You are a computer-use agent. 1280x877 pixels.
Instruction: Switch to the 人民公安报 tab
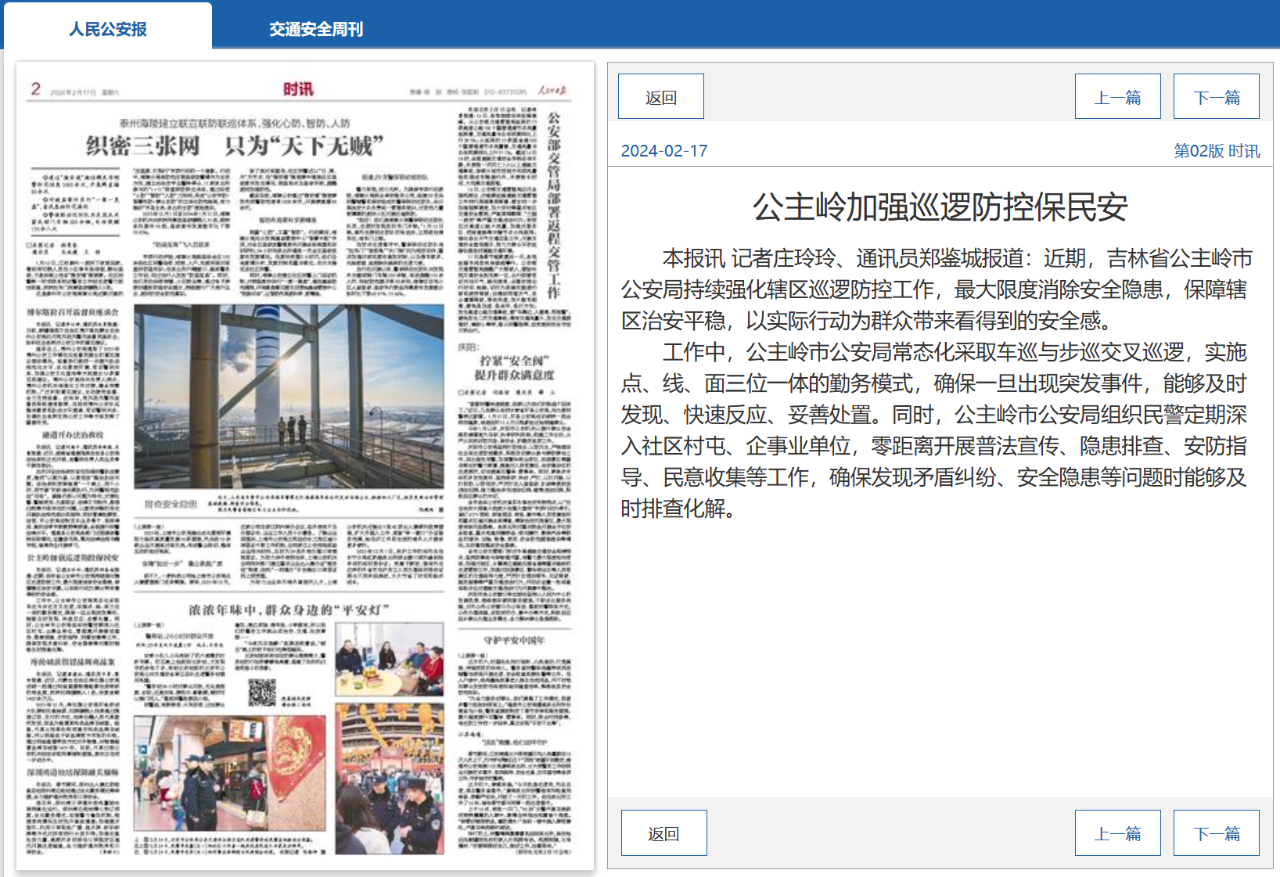pyautogui.click(x=108, y=29)
